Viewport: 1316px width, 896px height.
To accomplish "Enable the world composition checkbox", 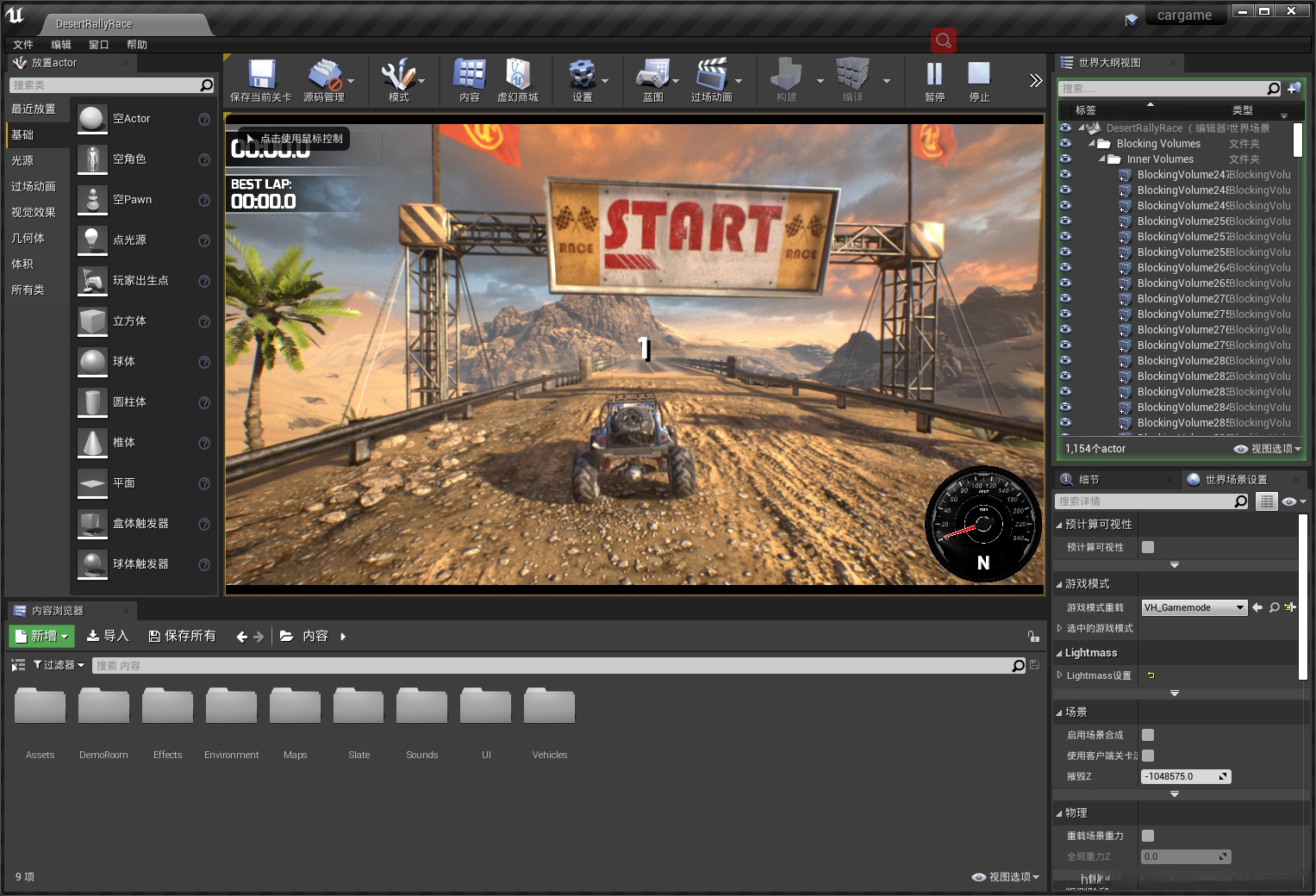I will [1148, 735].
